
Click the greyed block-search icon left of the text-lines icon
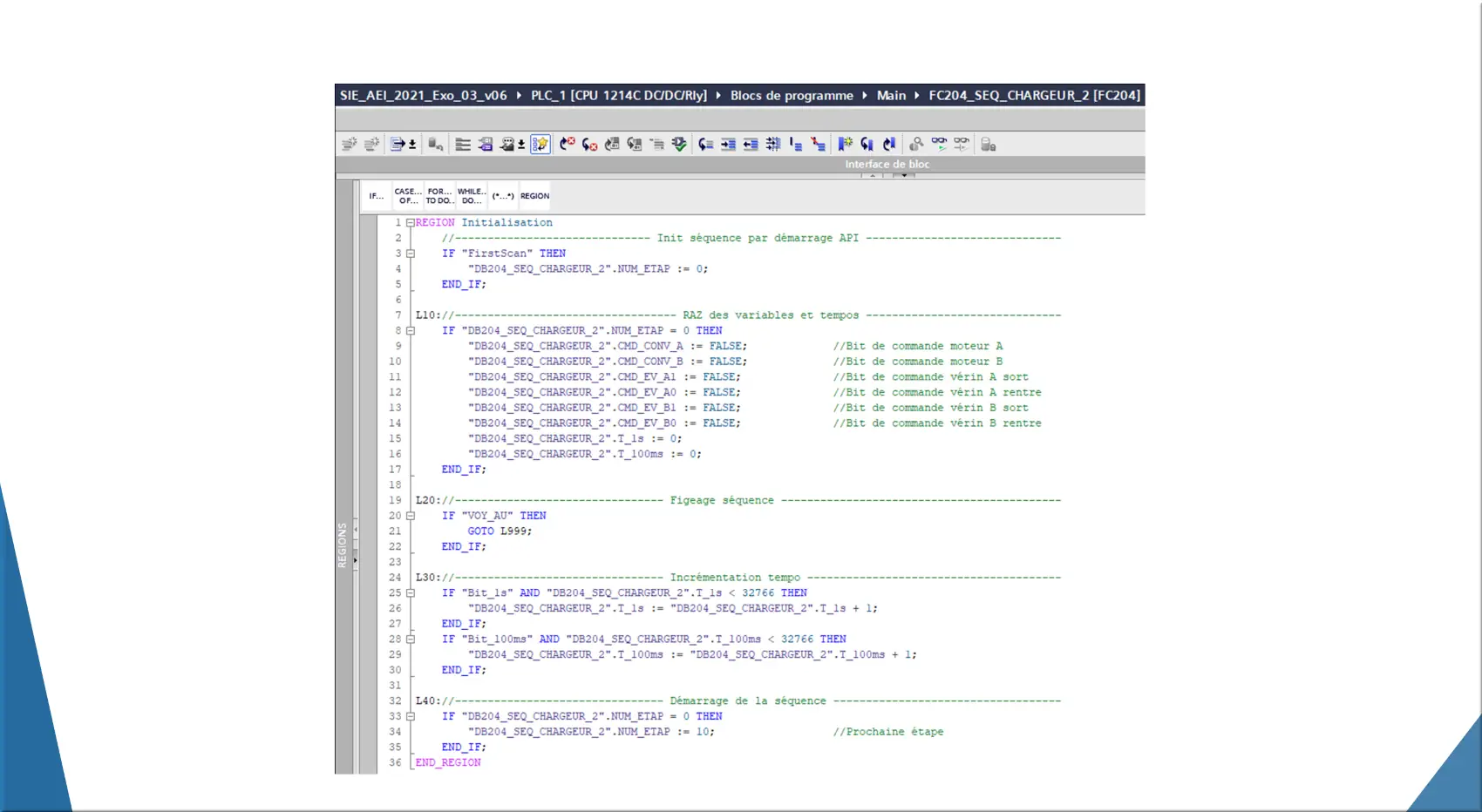[436, 145]
